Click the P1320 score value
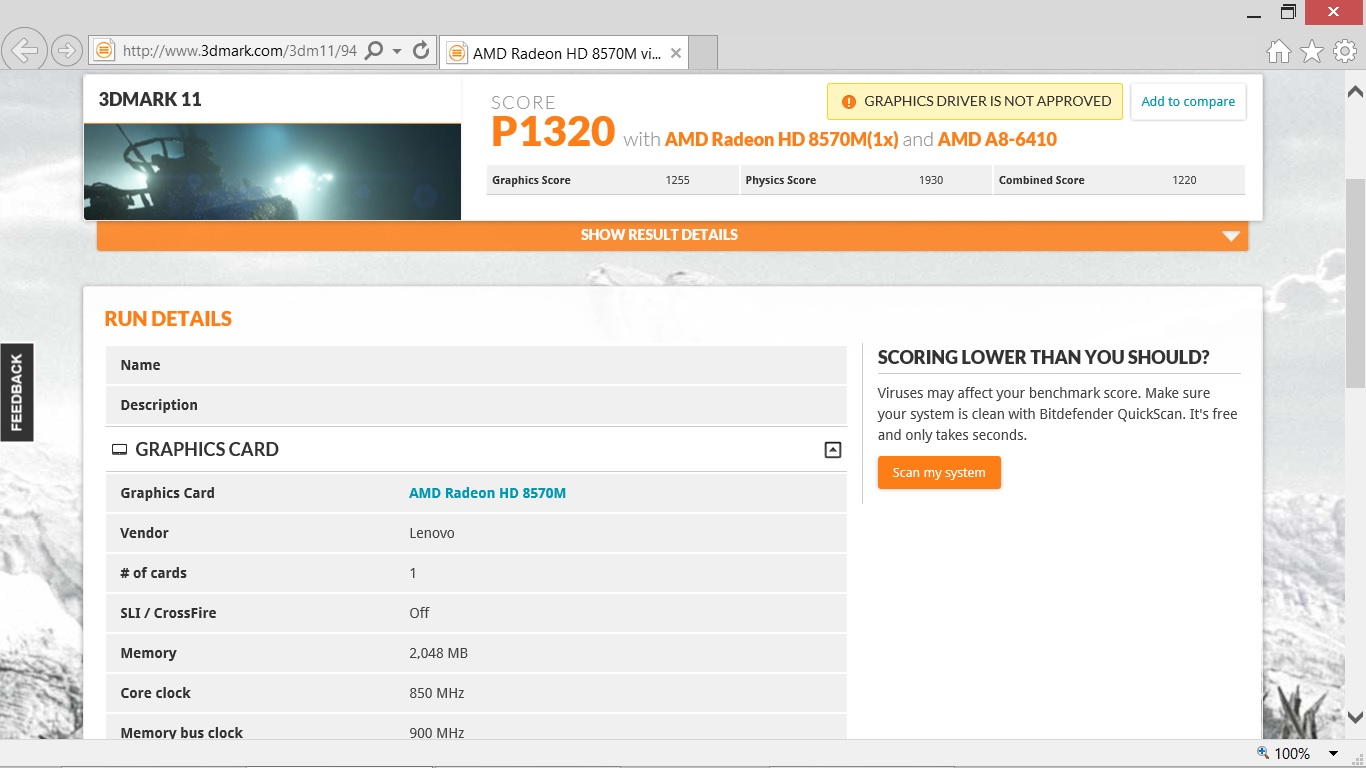Screen dimensions: 1366x768 [553, 131]
